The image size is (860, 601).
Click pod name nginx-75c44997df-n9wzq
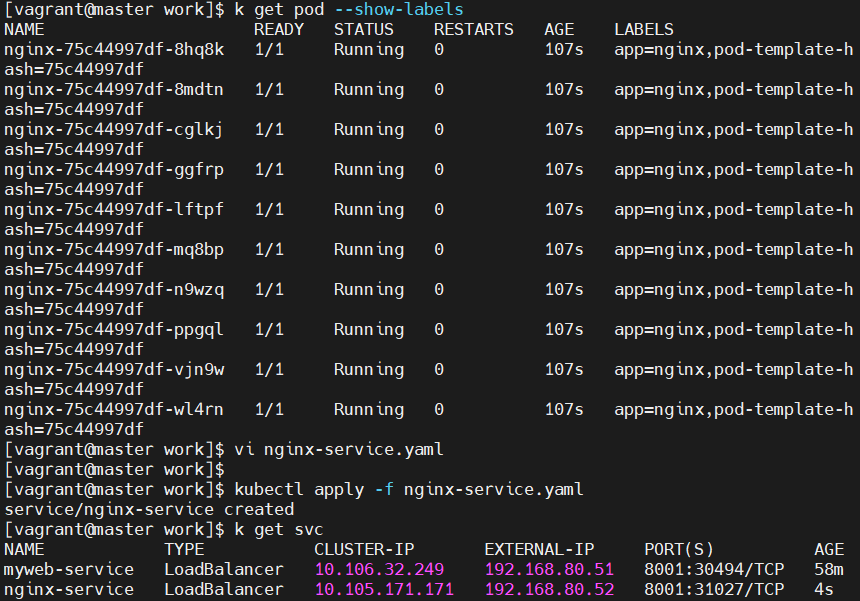114,290
